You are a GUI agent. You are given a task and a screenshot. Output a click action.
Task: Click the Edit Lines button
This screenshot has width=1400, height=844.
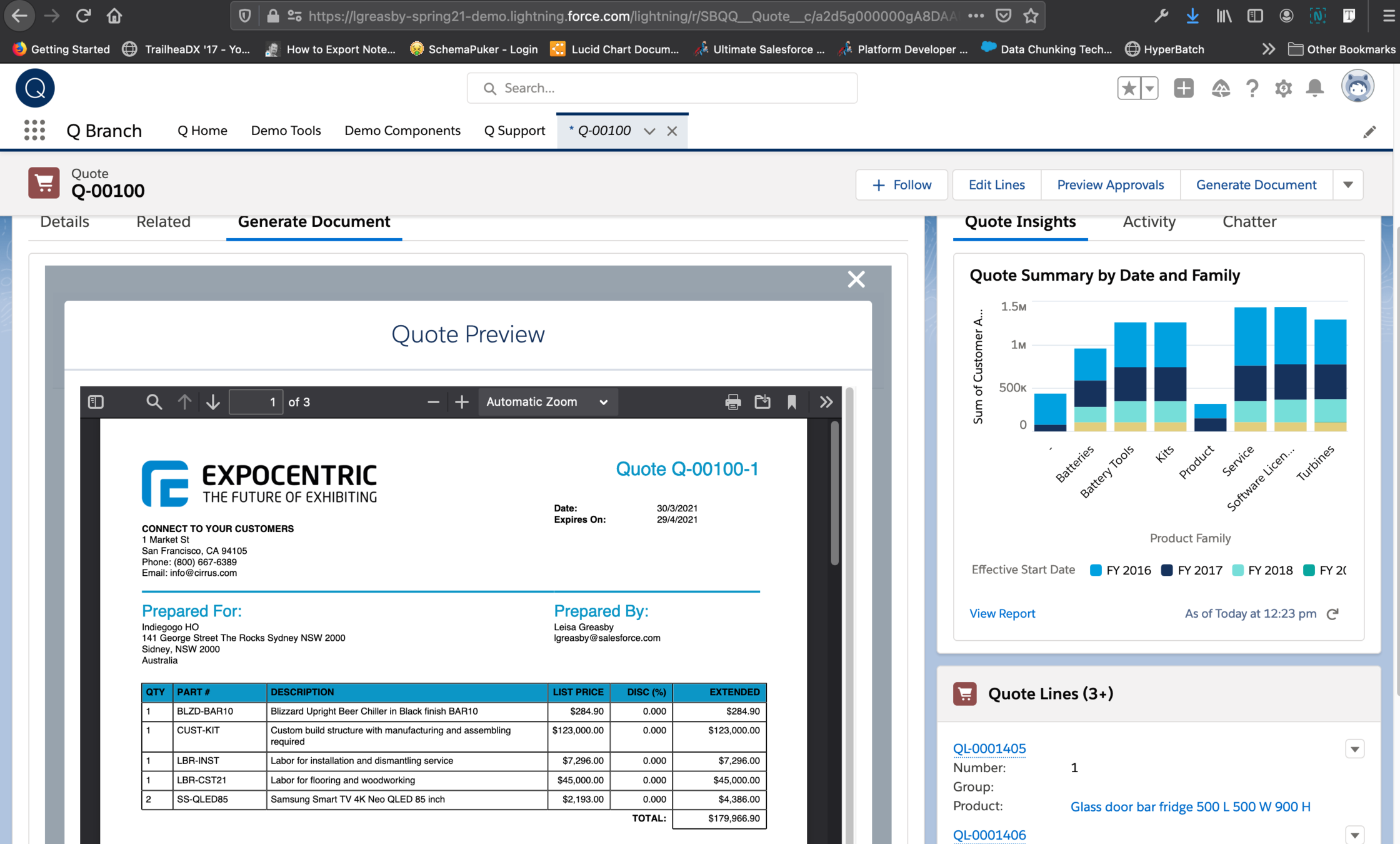click(x=996, y=184)
